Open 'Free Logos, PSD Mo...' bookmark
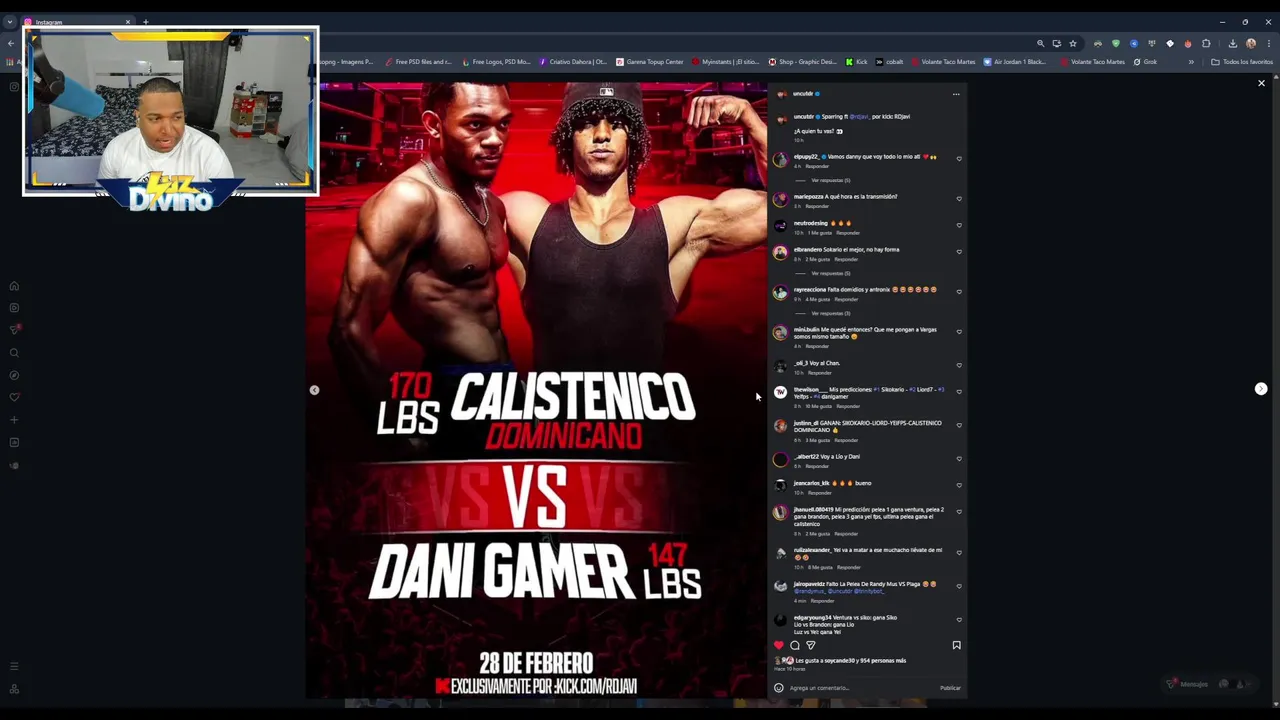The image size is (1280, 720). click(497, 62)
